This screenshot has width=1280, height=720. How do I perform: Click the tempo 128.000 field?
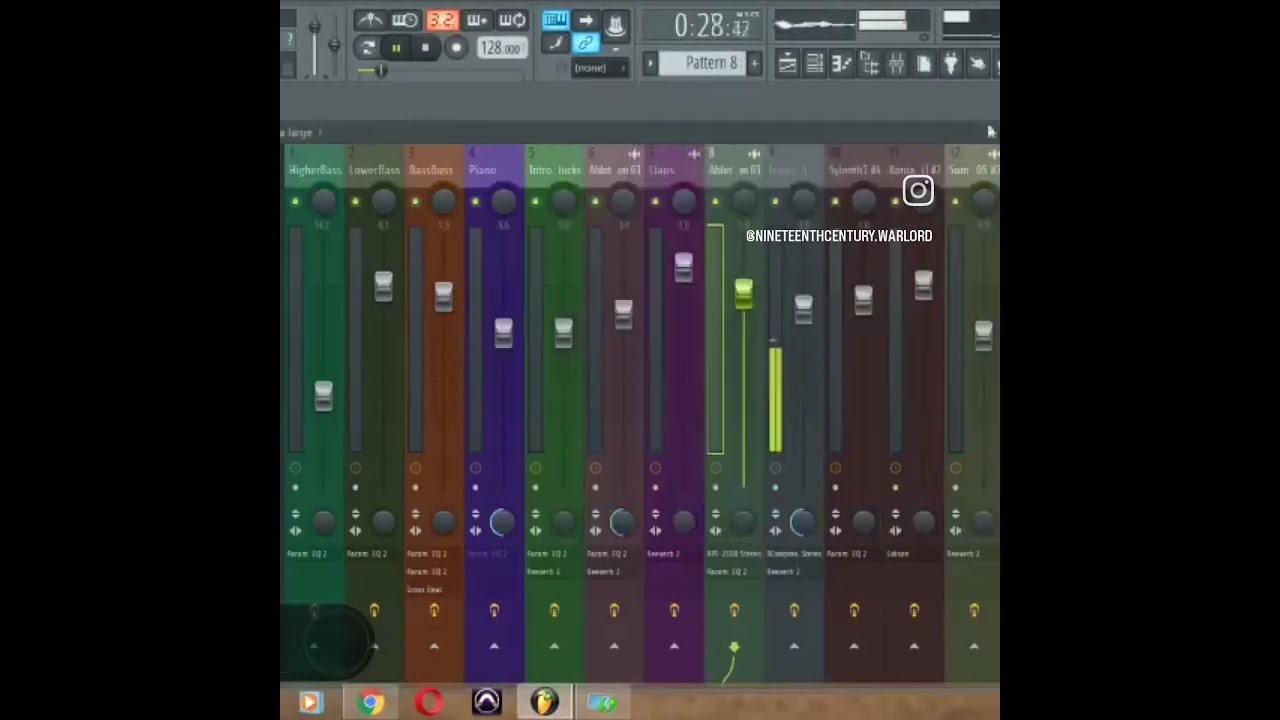click(501, 48)
